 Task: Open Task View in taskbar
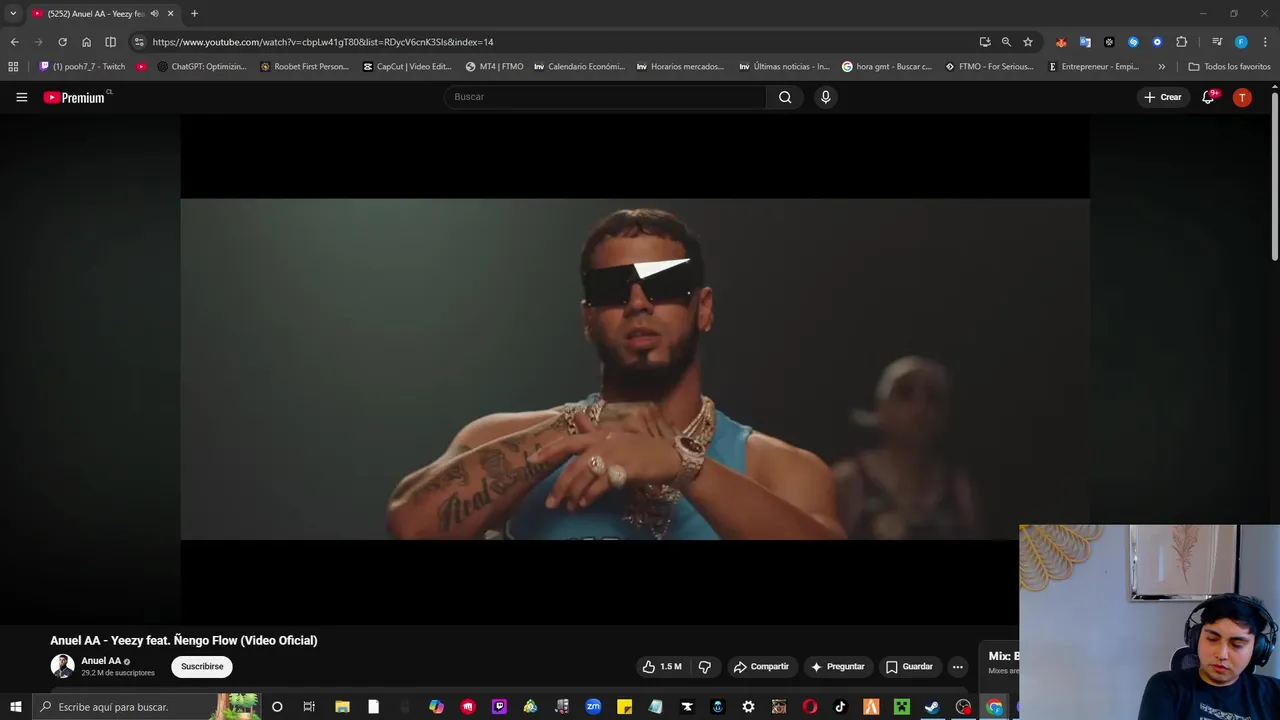tap(309, 707)
